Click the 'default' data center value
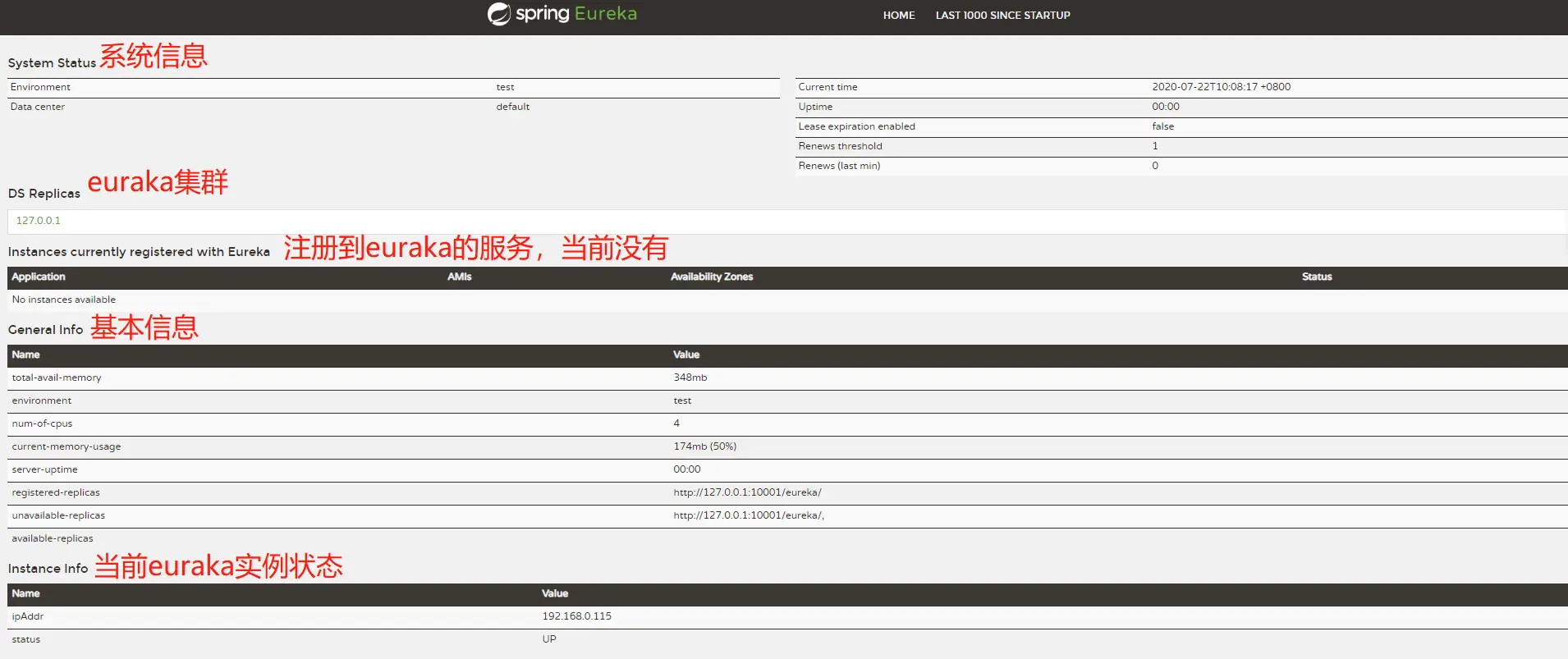Image resolution: width=1568 pixels, height=659 pixels. (513, 107)
